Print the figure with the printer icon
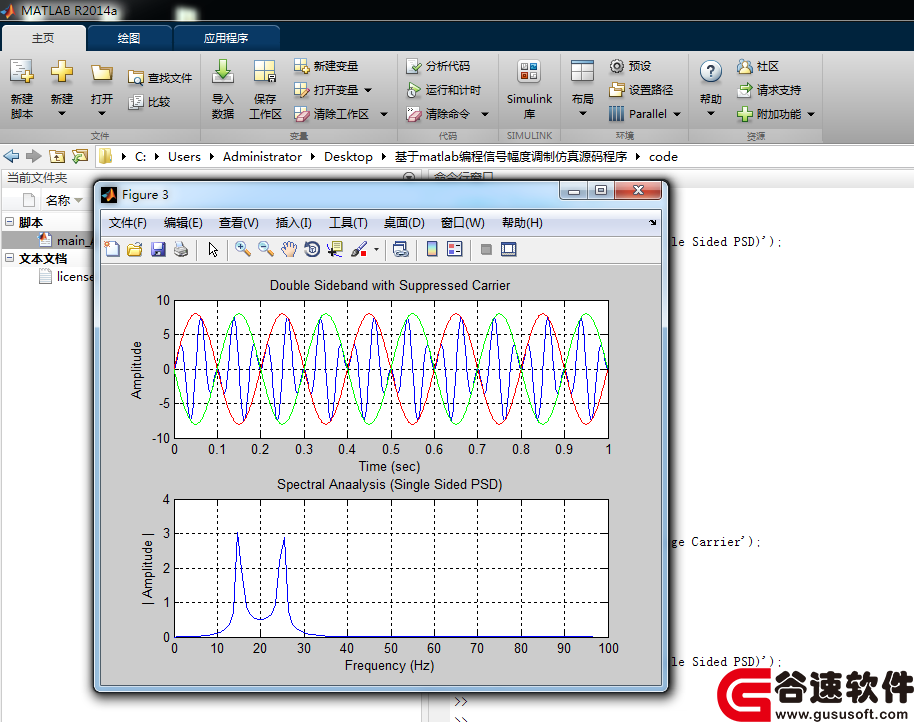This screenshot has height=722, width=914. (x=181, y=249)
